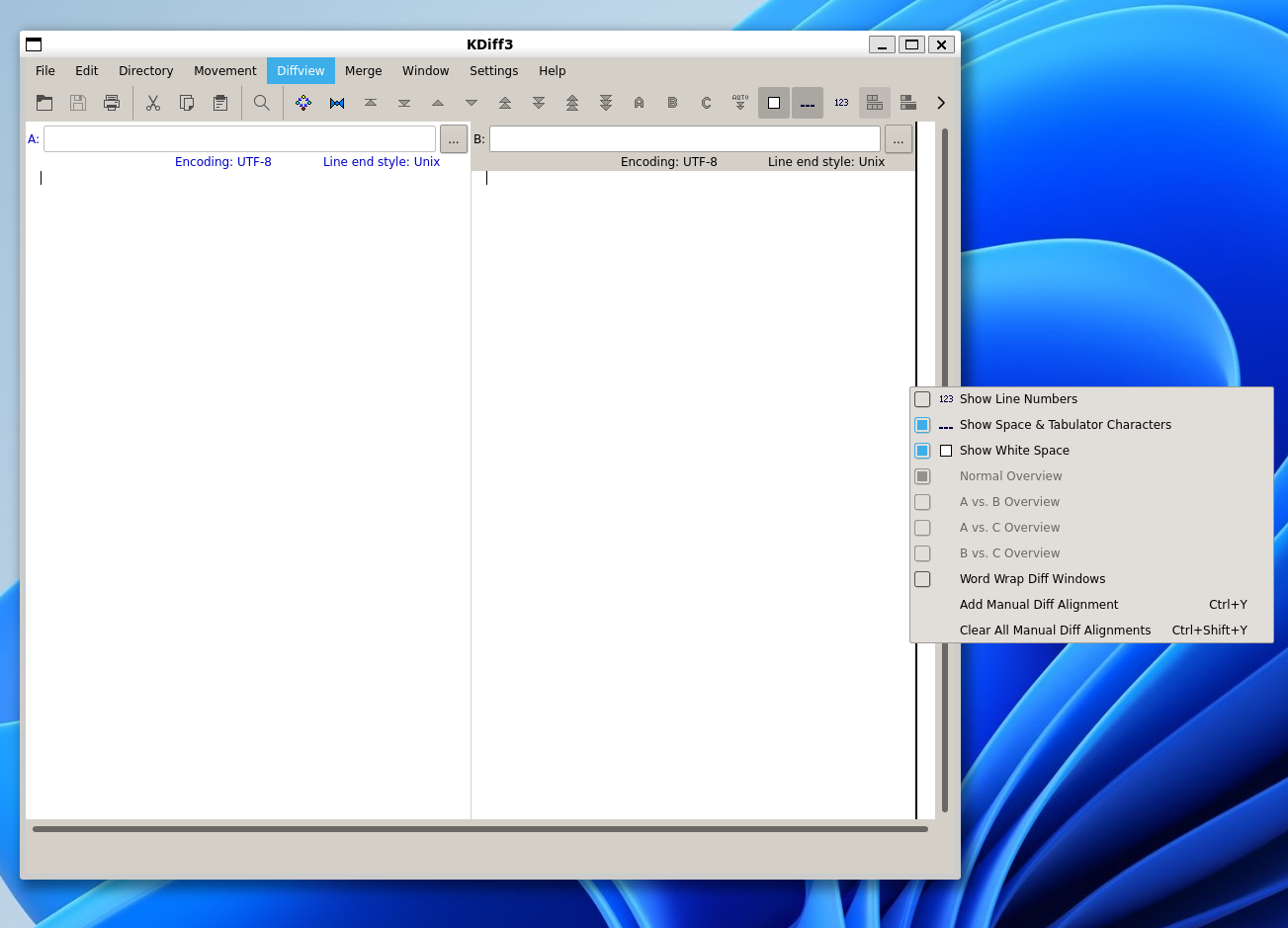This screenshot has width=1288, height=928.
Task: Click the Go to Current Delta icon
Action: tap(302, 102)
